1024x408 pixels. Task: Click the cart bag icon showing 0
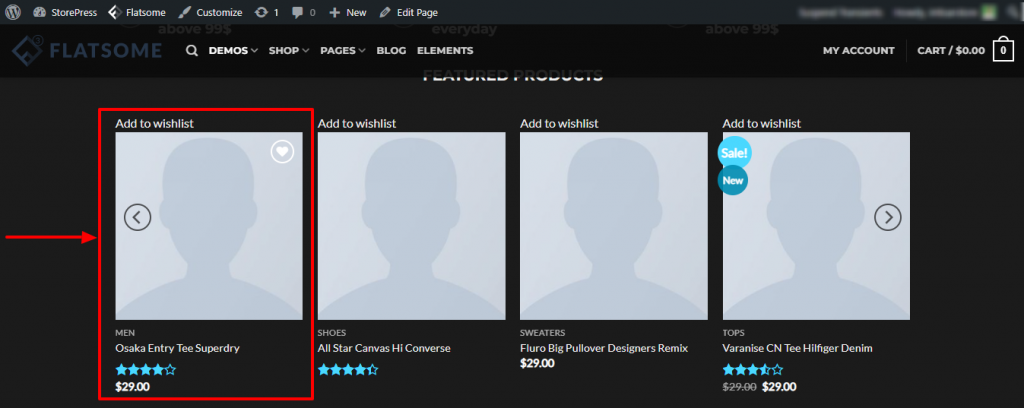coord(1003,50)
